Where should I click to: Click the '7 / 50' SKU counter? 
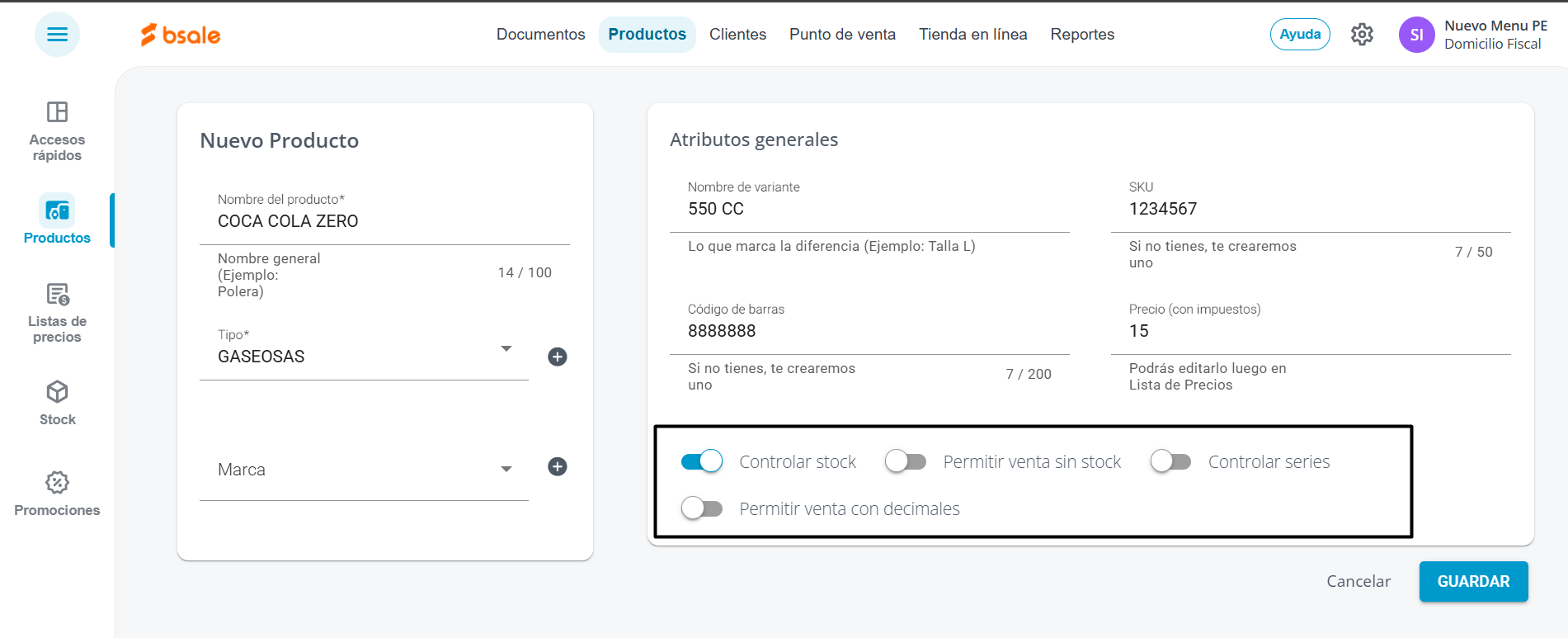1473,252
